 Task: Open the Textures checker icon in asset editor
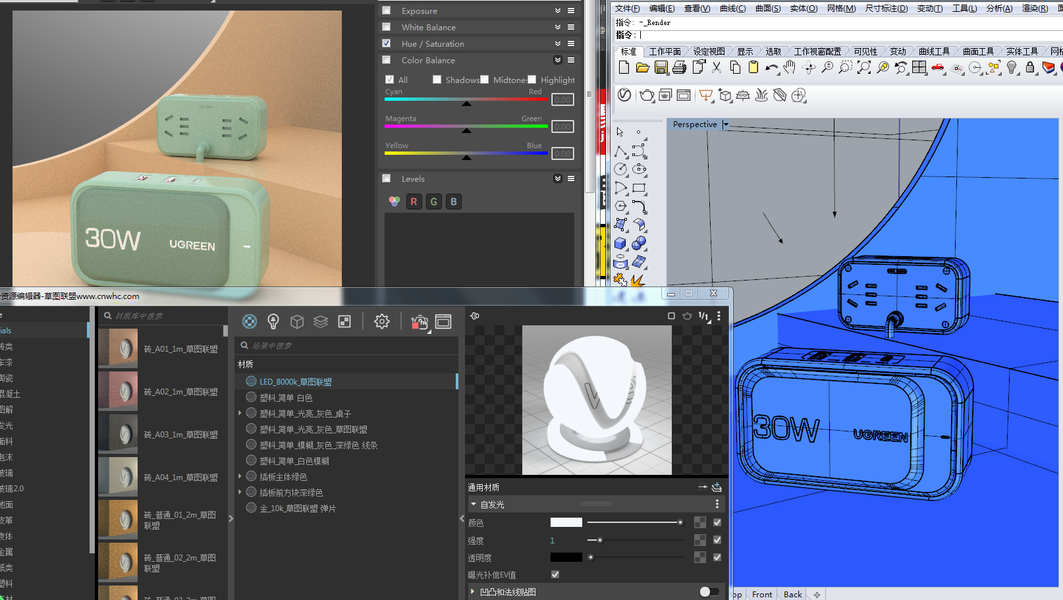(x=344, y=321)
